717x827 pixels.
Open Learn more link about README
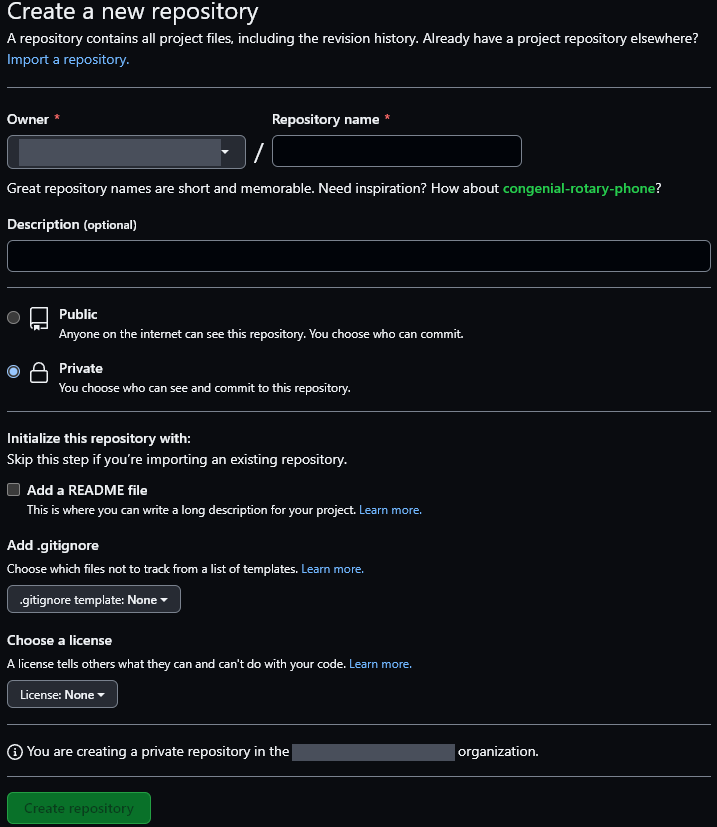coord(390,510)
